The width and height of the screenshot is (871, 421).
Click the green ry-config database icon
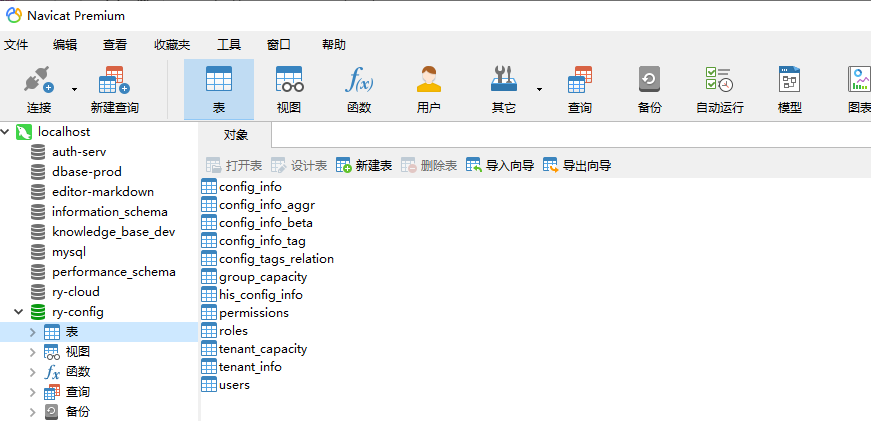(38, 312)
